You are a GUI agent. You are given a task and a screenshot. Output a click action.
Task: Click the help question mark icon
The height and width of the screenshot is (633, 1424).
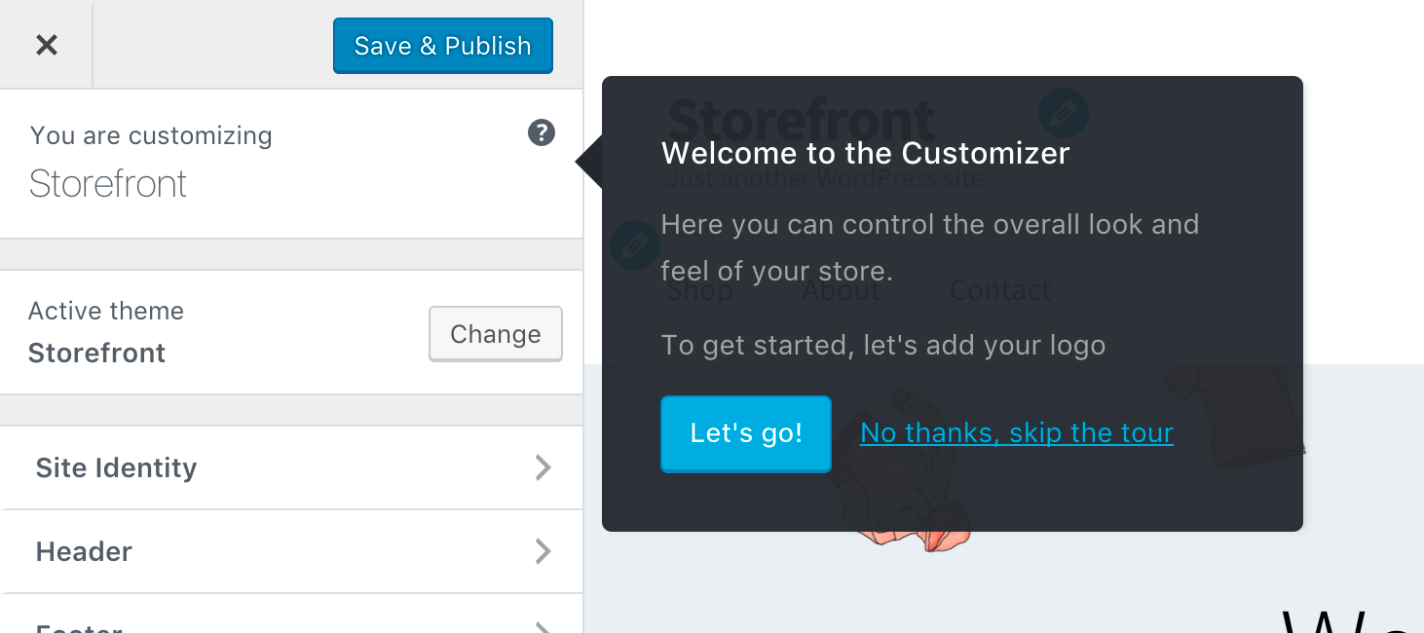(541, 133)
